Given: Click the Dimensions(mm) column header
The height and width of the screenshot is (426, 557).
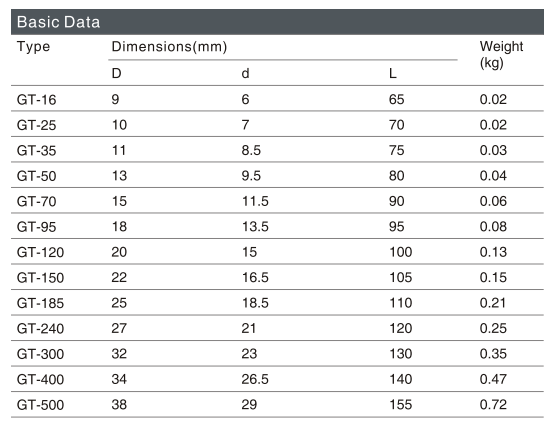Looking at the screenshot, I should click(x=169, y=47).
